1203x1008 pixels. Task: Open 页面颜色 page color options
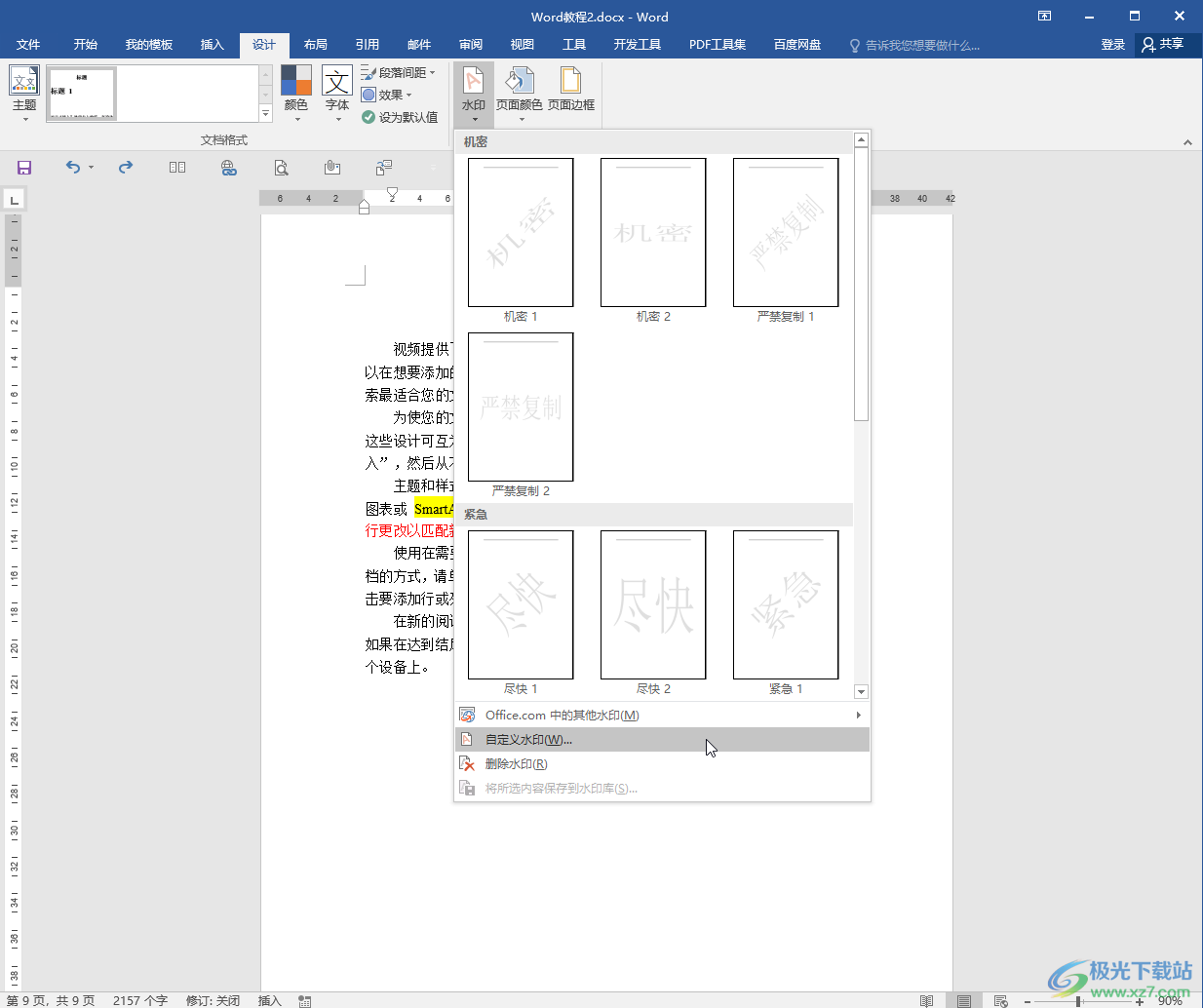(x=520, y=94)
